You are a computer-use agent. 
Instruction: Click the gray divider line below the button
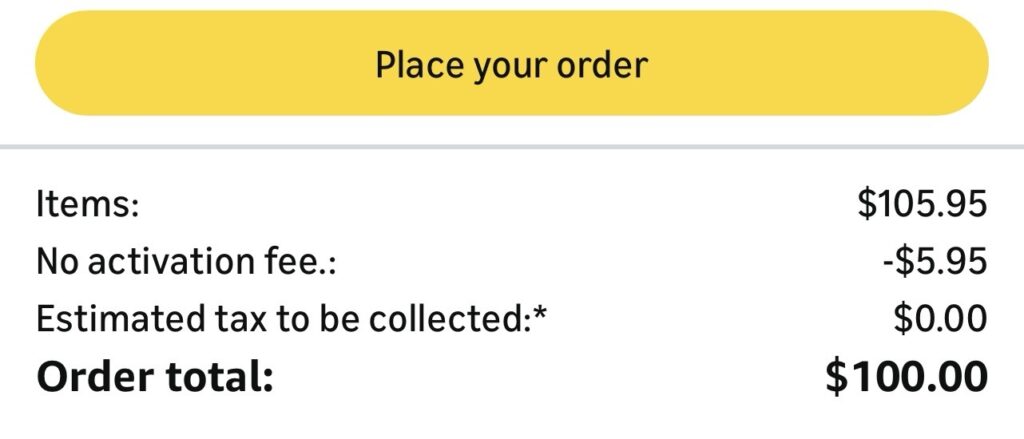[512, 147]
